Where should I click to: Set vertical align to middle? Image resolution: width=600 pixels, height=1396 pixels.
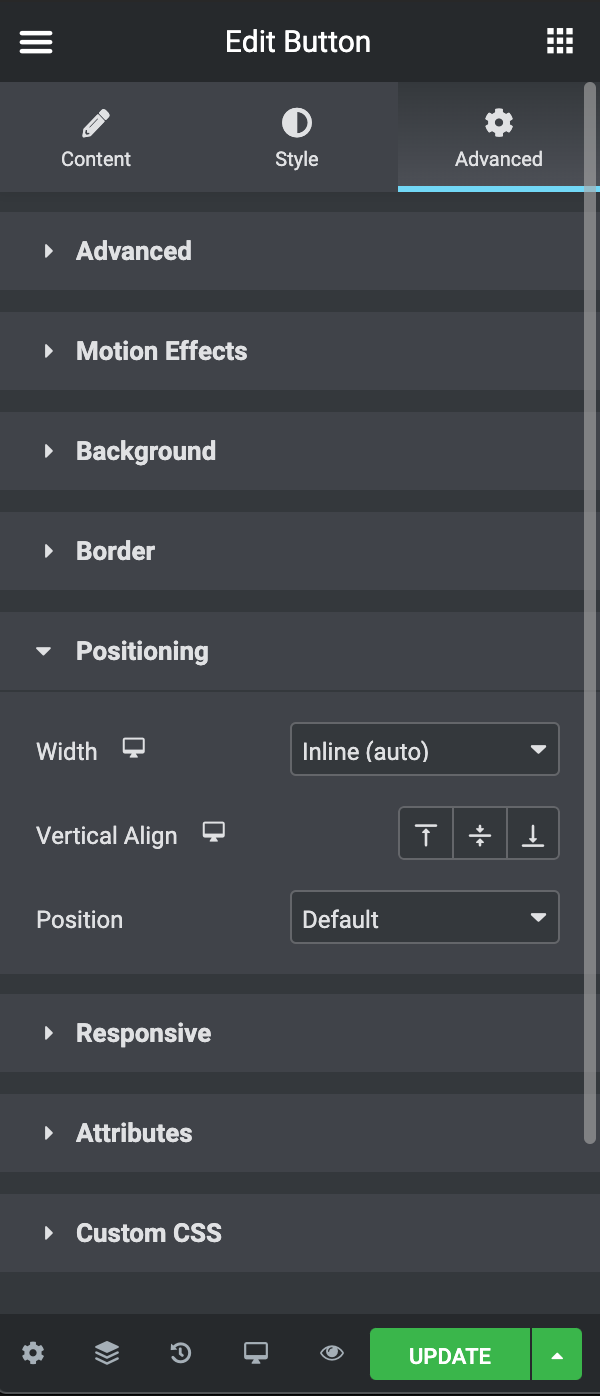tap(480, 834)
